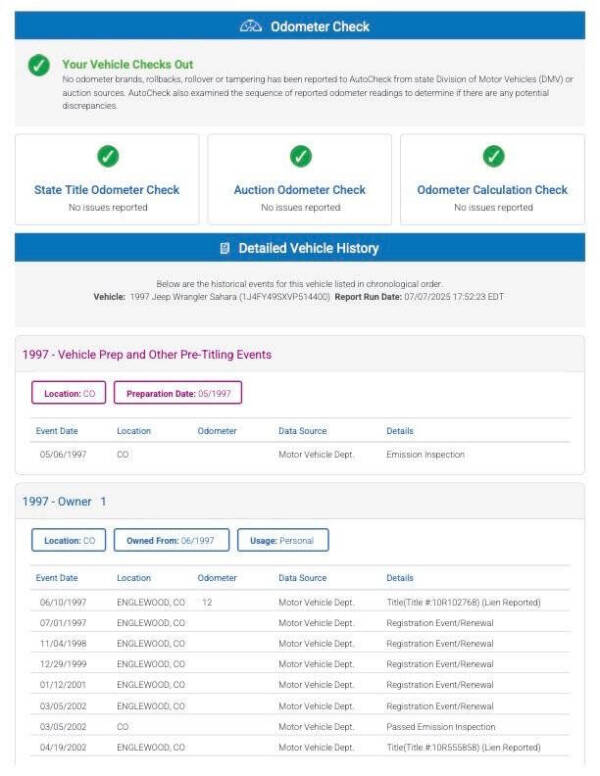The image size is (600, 776).
Task: Click the Owned From: 06/1997 badge
Action: click(x=171, y=541)
